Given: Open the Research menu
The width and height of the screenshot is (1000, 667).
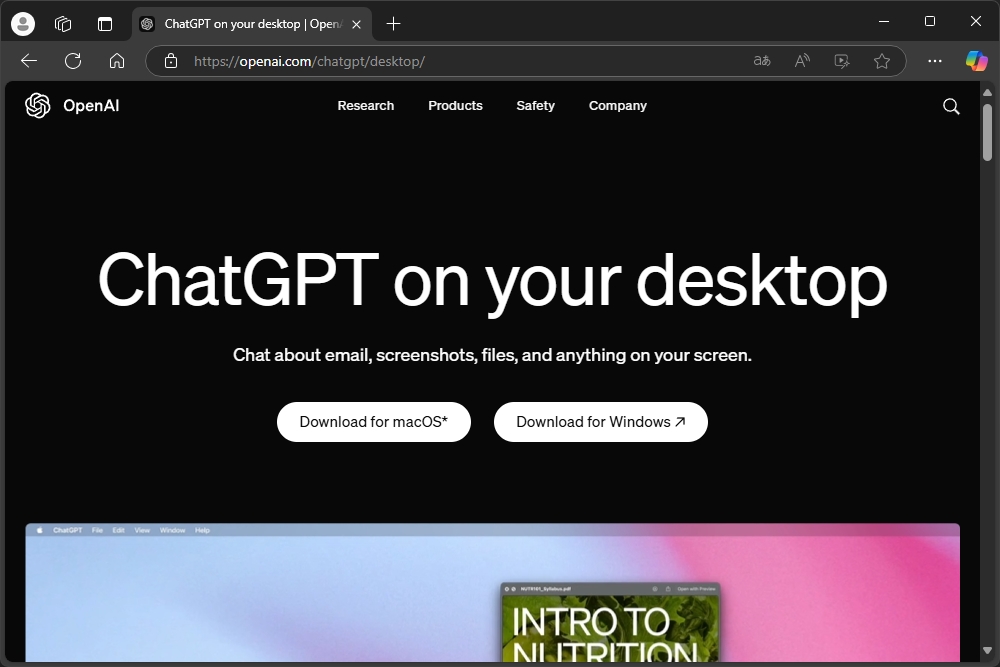Looking at the screenshot, I should pyautogui.click(x=366, y=106).
